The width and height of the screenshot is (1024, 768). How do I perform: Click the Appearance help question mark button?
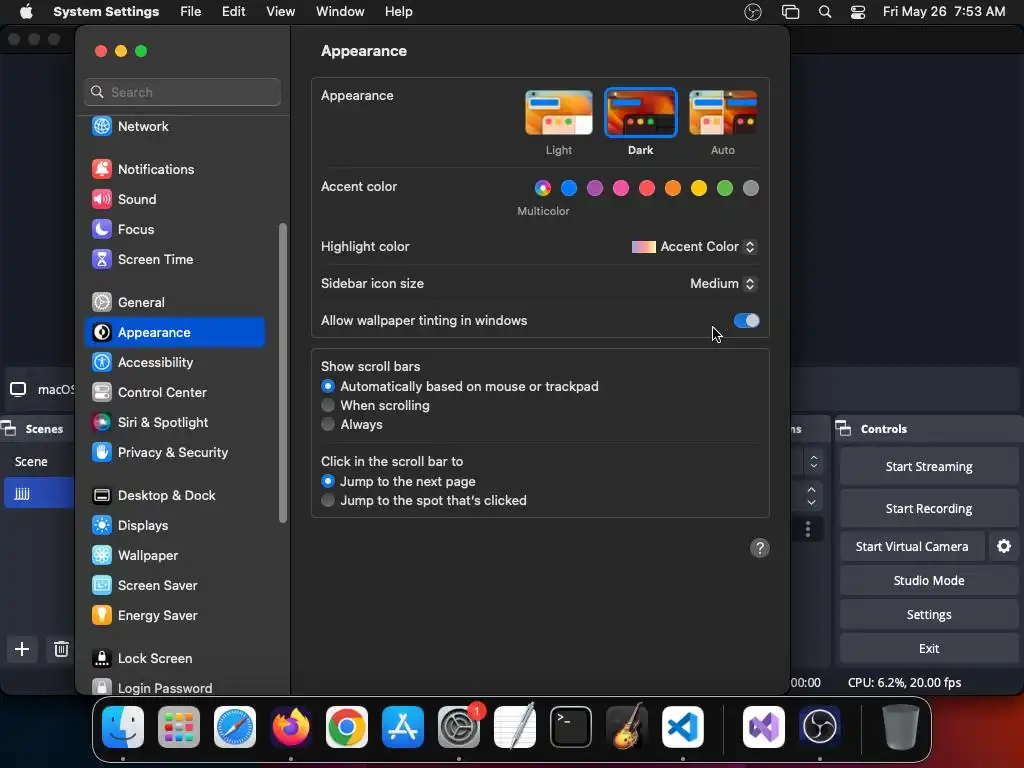tap(760, 548)
